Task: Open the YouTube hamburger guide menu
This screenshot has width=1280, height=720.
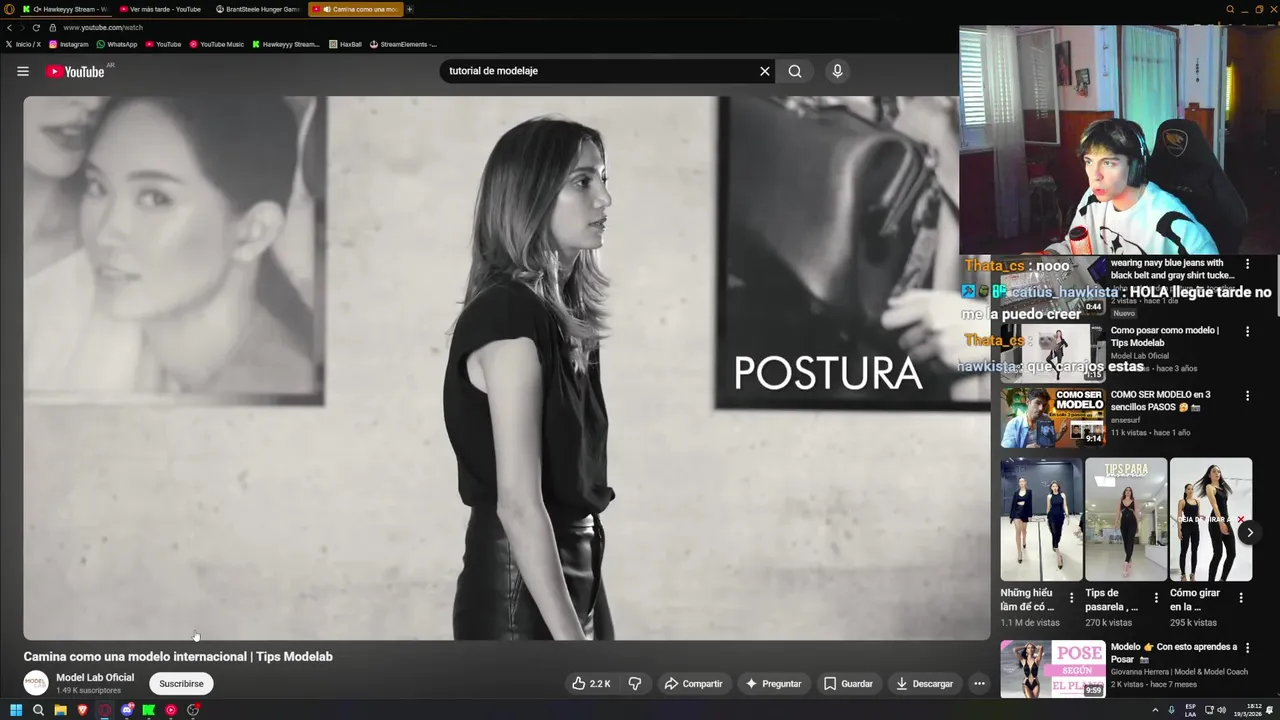Action: pos(23,71)
